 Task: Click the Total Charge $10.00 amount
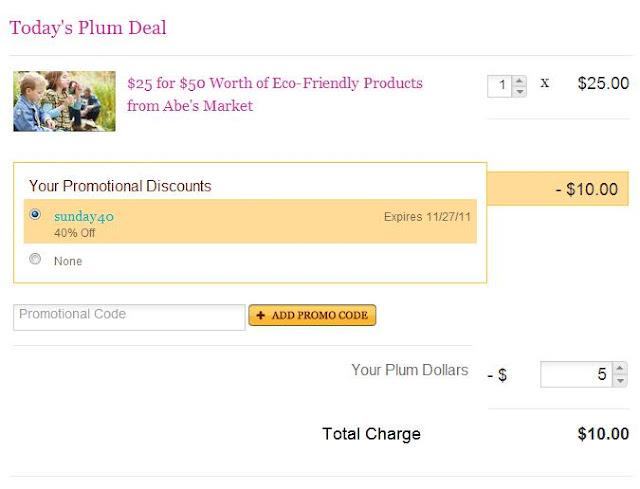coord(603,434)
